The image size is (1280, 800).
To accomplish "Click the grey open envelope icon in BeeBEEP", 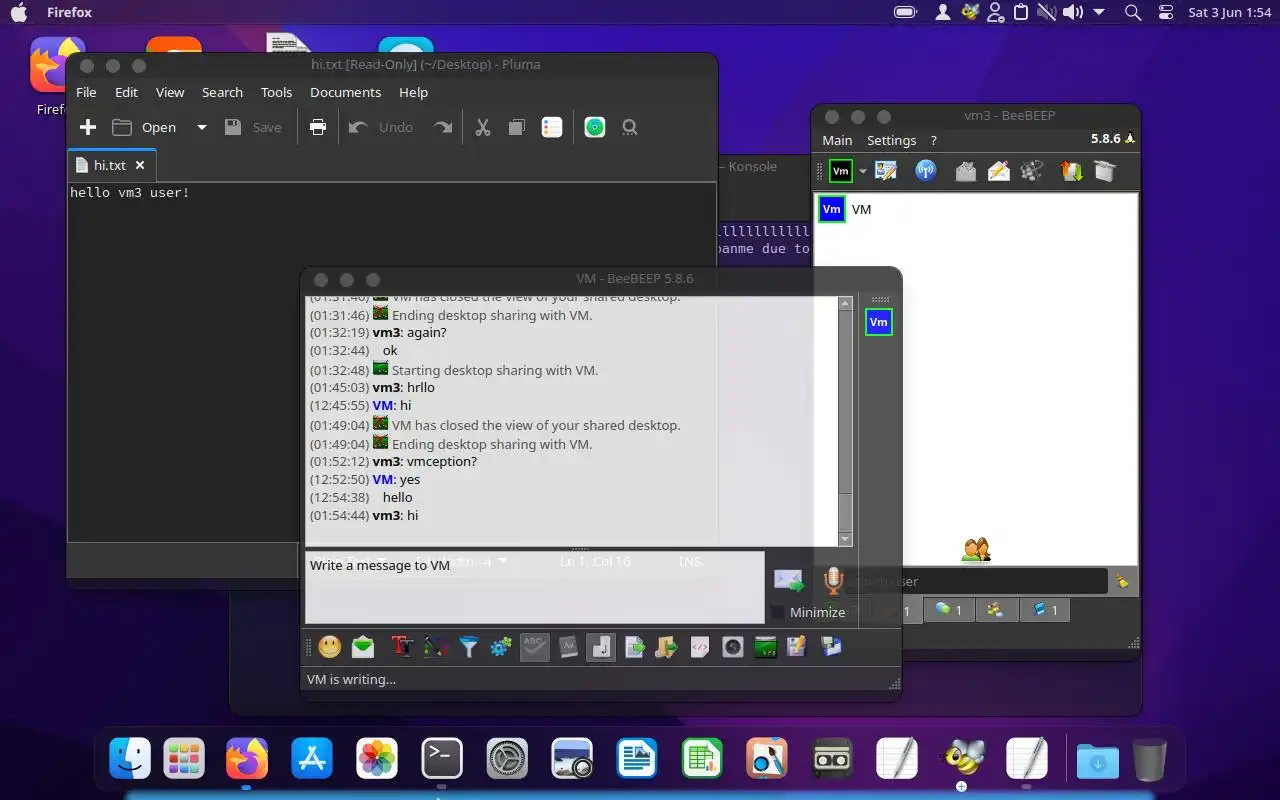I will (x=965, y=171).
